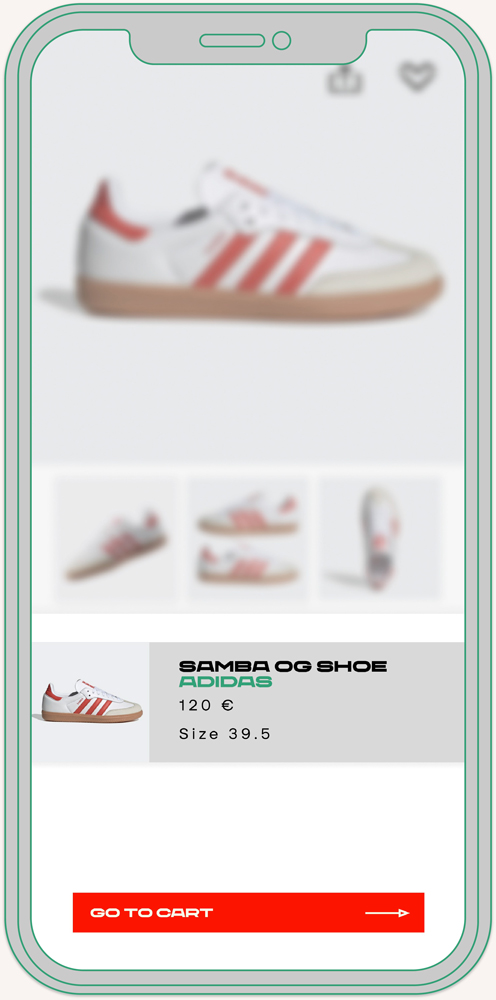This screenshot has height=1000, width=496.
Task: Tap the share icon above the shoe
Action: click(345, 80)
